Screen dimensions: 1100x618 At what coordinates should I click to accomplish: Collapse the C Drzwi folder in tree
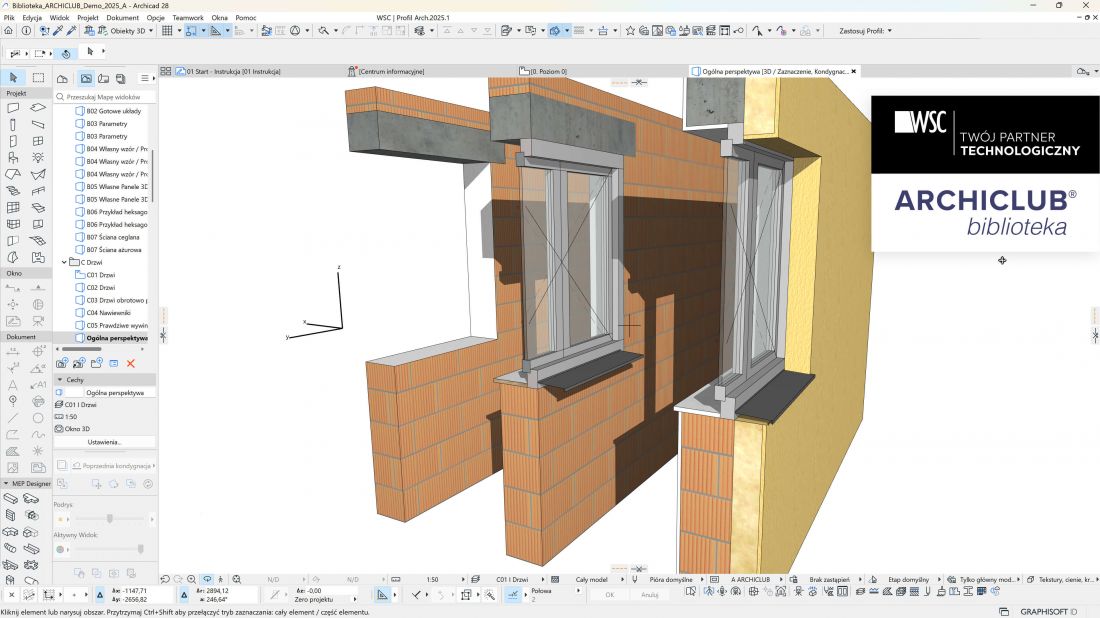(x=65, y=262)
